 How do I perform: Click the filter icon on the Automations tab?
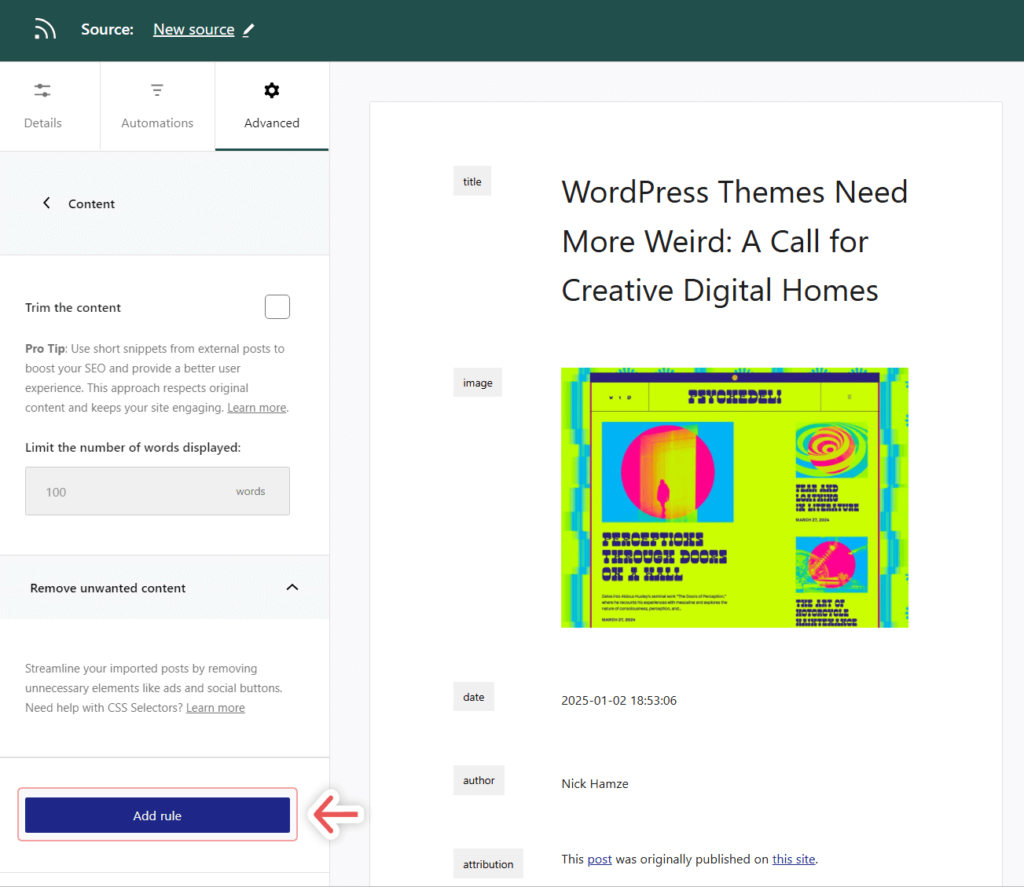[157, 89]
